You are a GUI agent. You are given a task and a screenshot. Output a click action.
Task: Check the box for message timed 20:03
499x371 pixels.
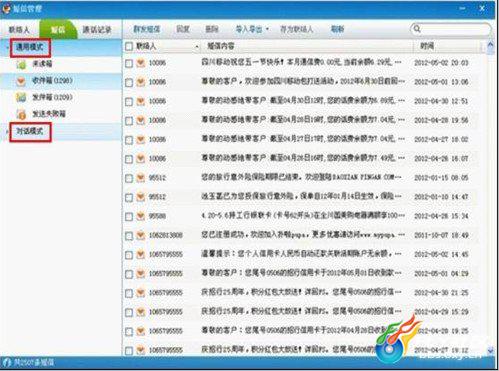tap(129, 63)
